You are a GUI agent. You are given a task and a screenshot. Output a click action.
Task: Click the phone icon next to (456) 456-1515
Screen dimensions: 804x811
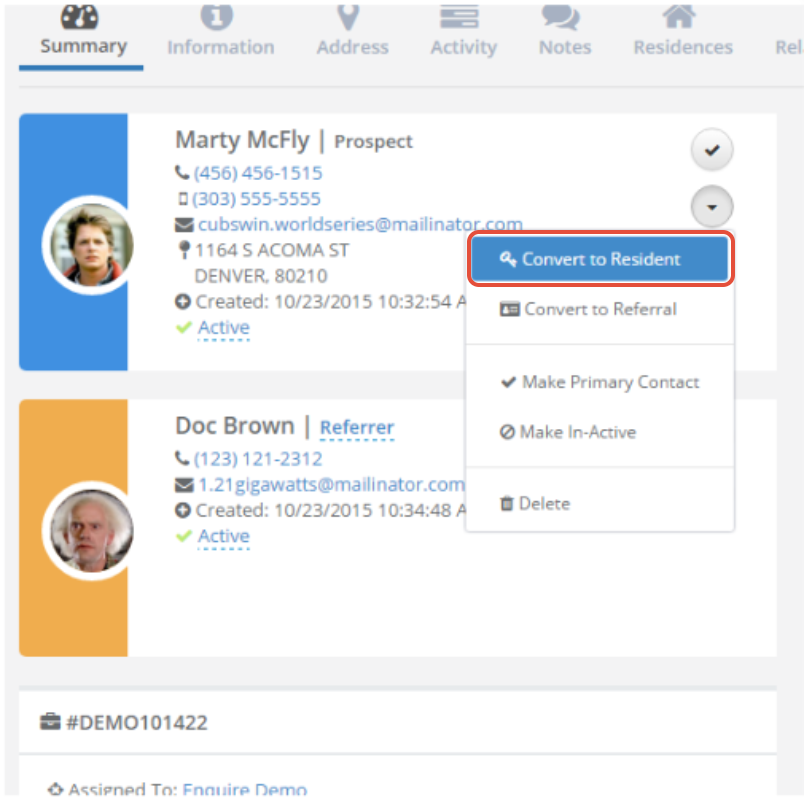(182, 172)
